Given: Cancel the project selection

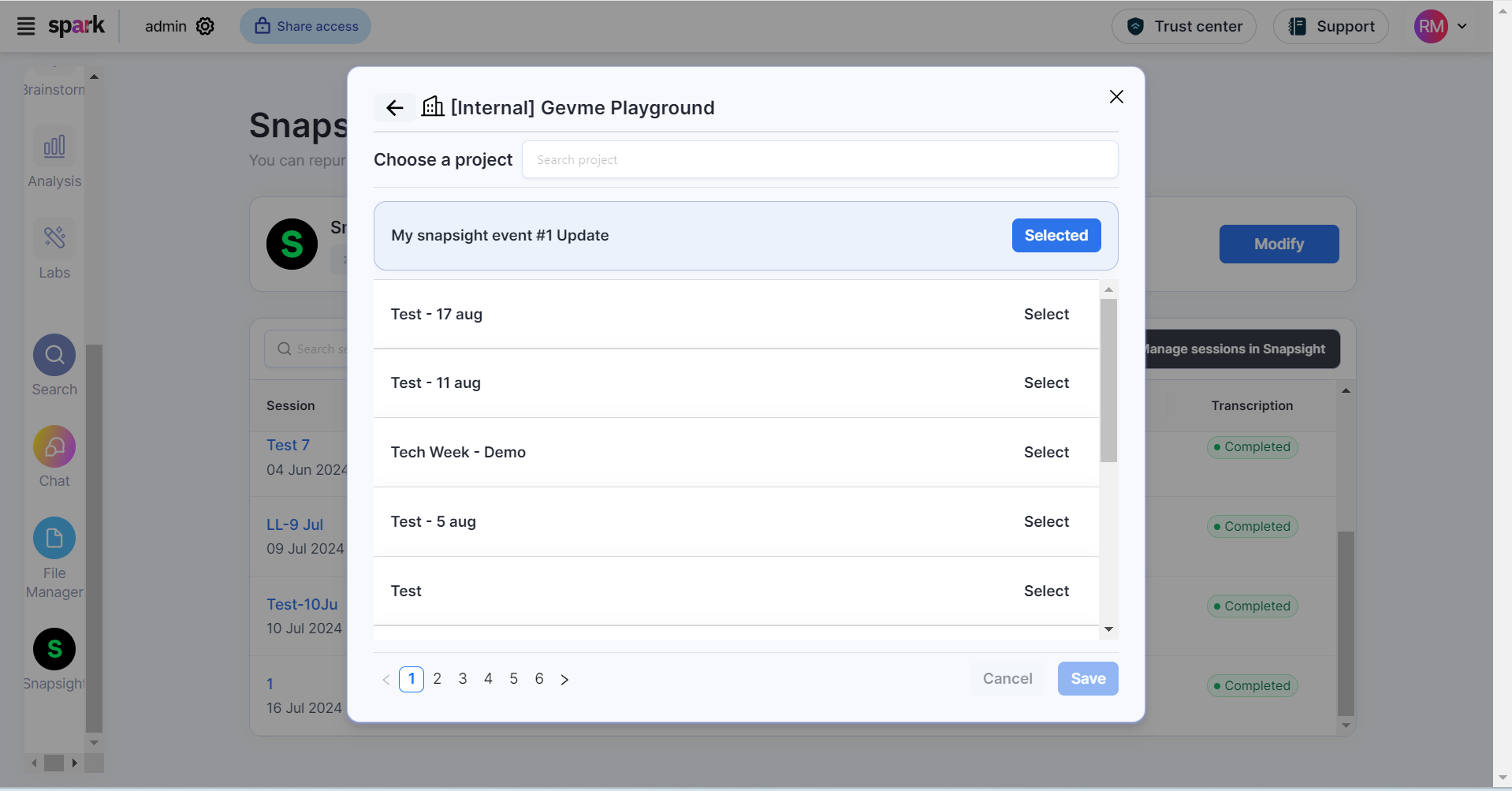Looking at the screenshot, I should click(x=1007, y=678).
